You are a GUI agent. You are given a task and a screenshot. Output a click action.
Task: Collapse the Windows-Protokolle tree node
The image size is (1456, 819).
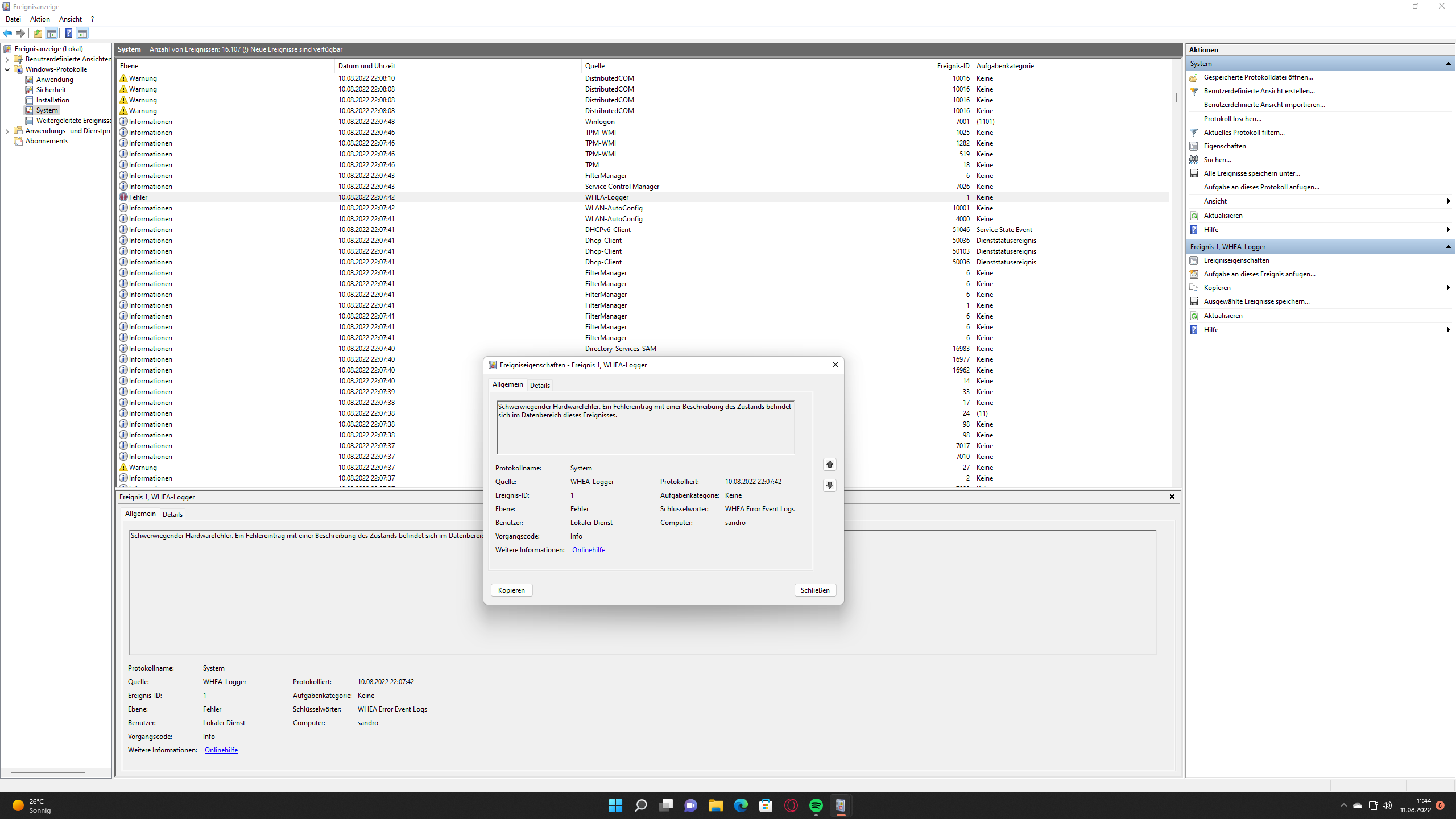(x=7, y=69)
